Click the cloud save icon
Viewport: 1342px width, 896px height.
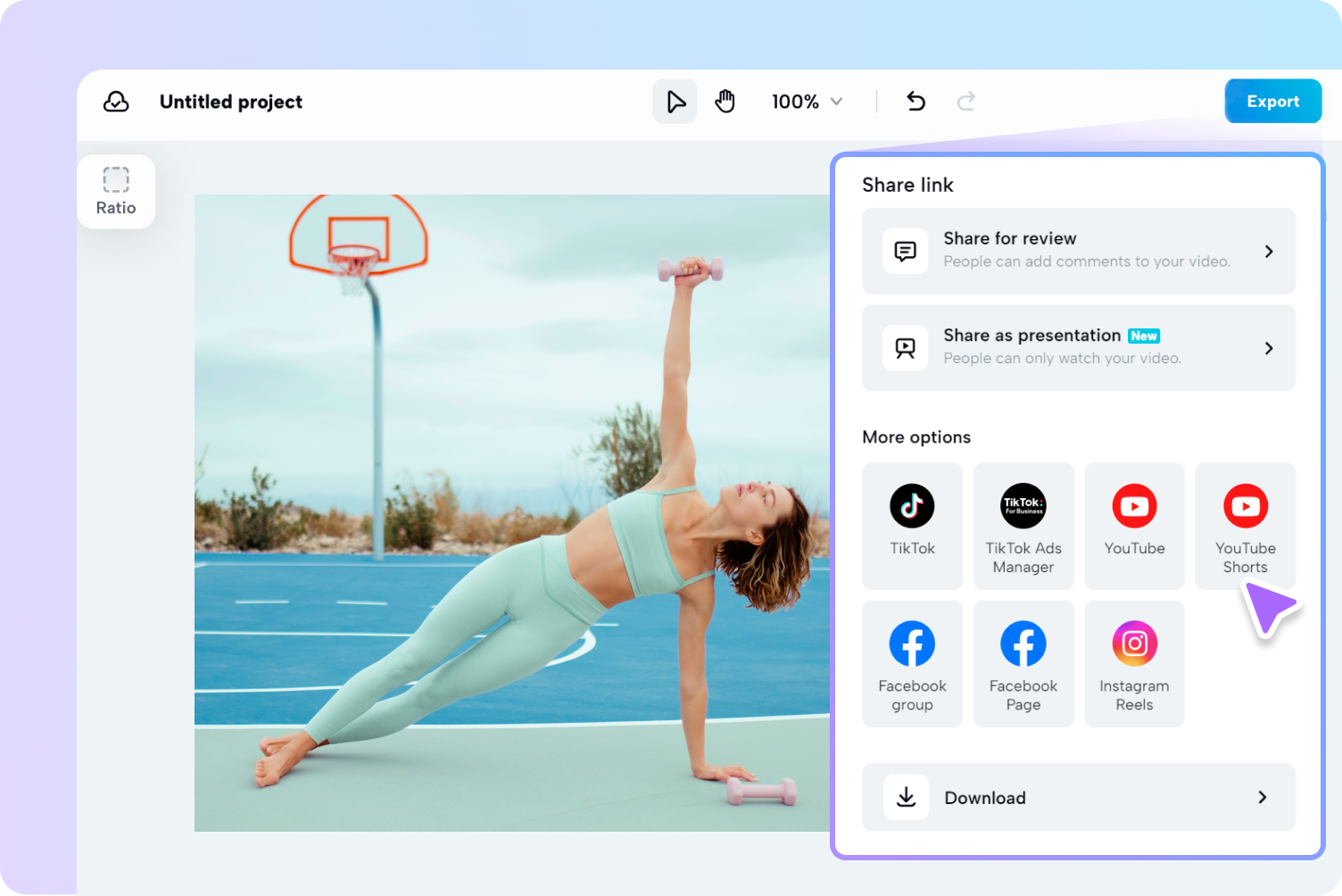point(116,101)
